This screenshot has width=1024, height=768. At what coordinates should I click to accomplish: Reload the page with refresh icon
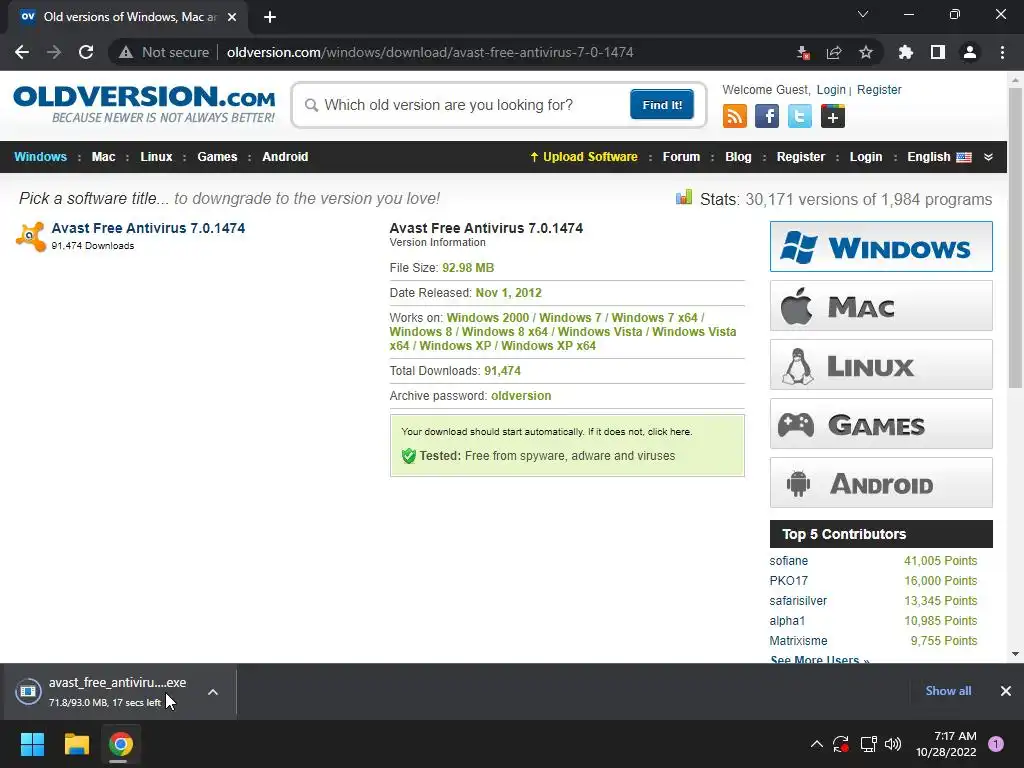pos(86,52)
